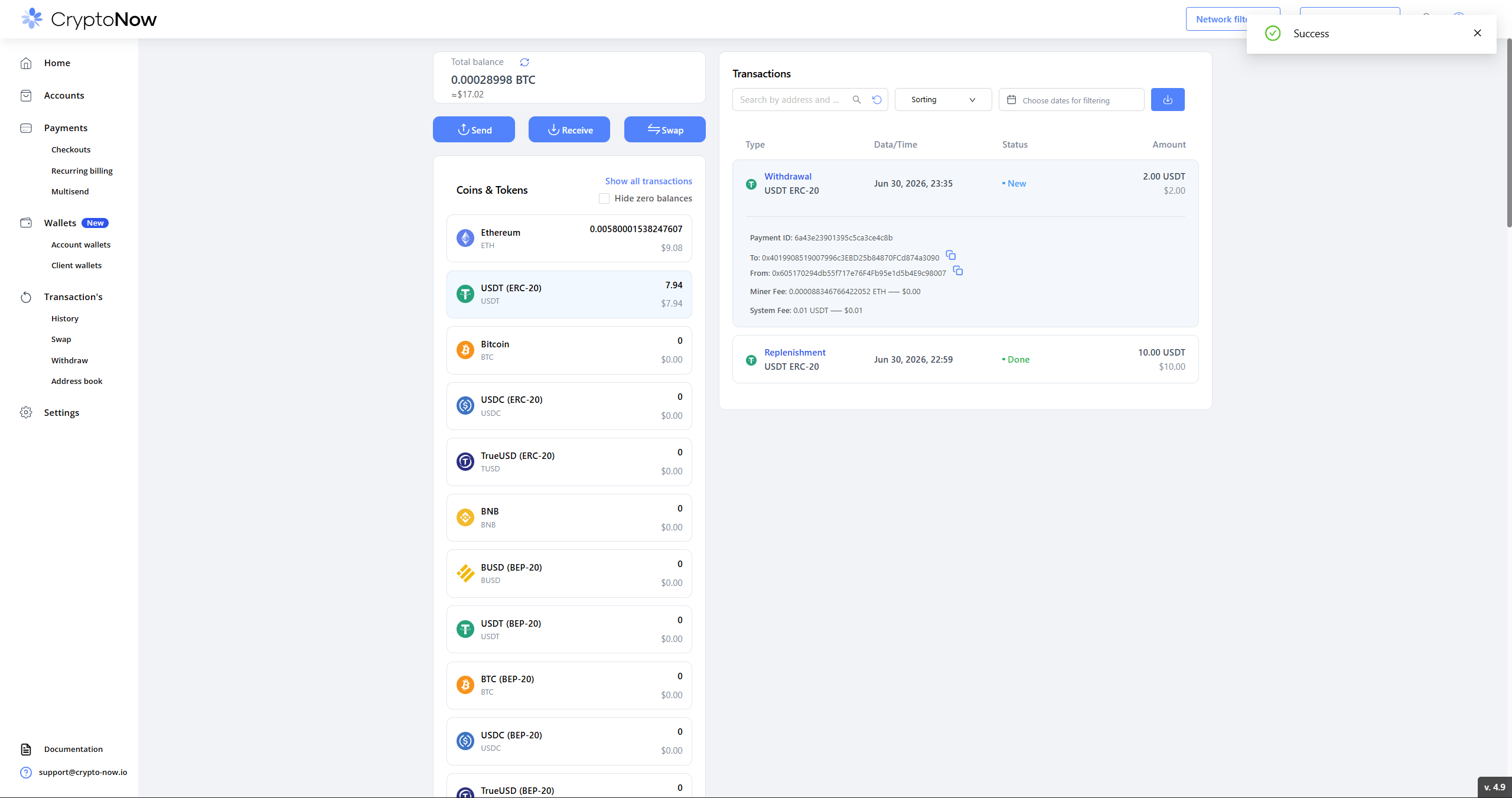Open the Replenishment transaction link
The width and height of the screenshot is (1512, 798).
click(x=795, y=353)
